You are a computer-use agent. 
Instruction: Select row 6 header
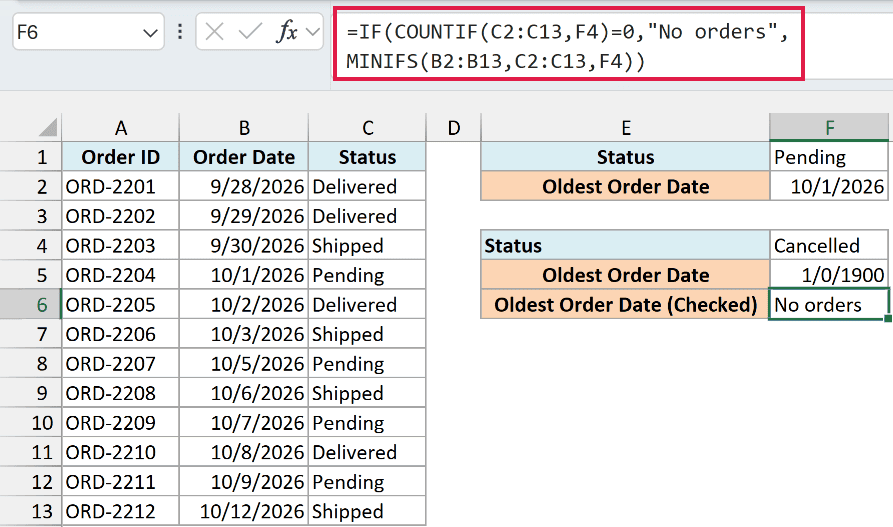pyautogui.click(x=31, y=304)
